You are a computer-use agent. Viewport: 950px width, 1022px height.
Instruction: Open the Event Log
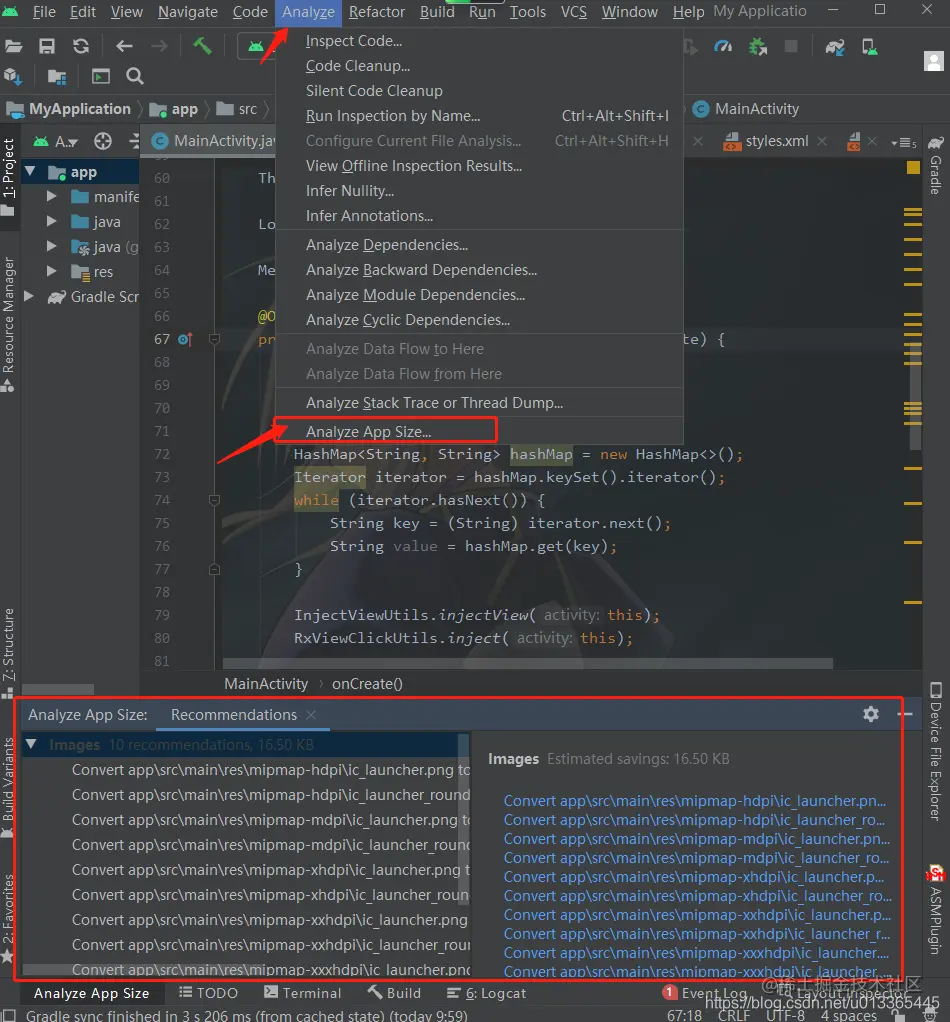click(x=705, y=993)
